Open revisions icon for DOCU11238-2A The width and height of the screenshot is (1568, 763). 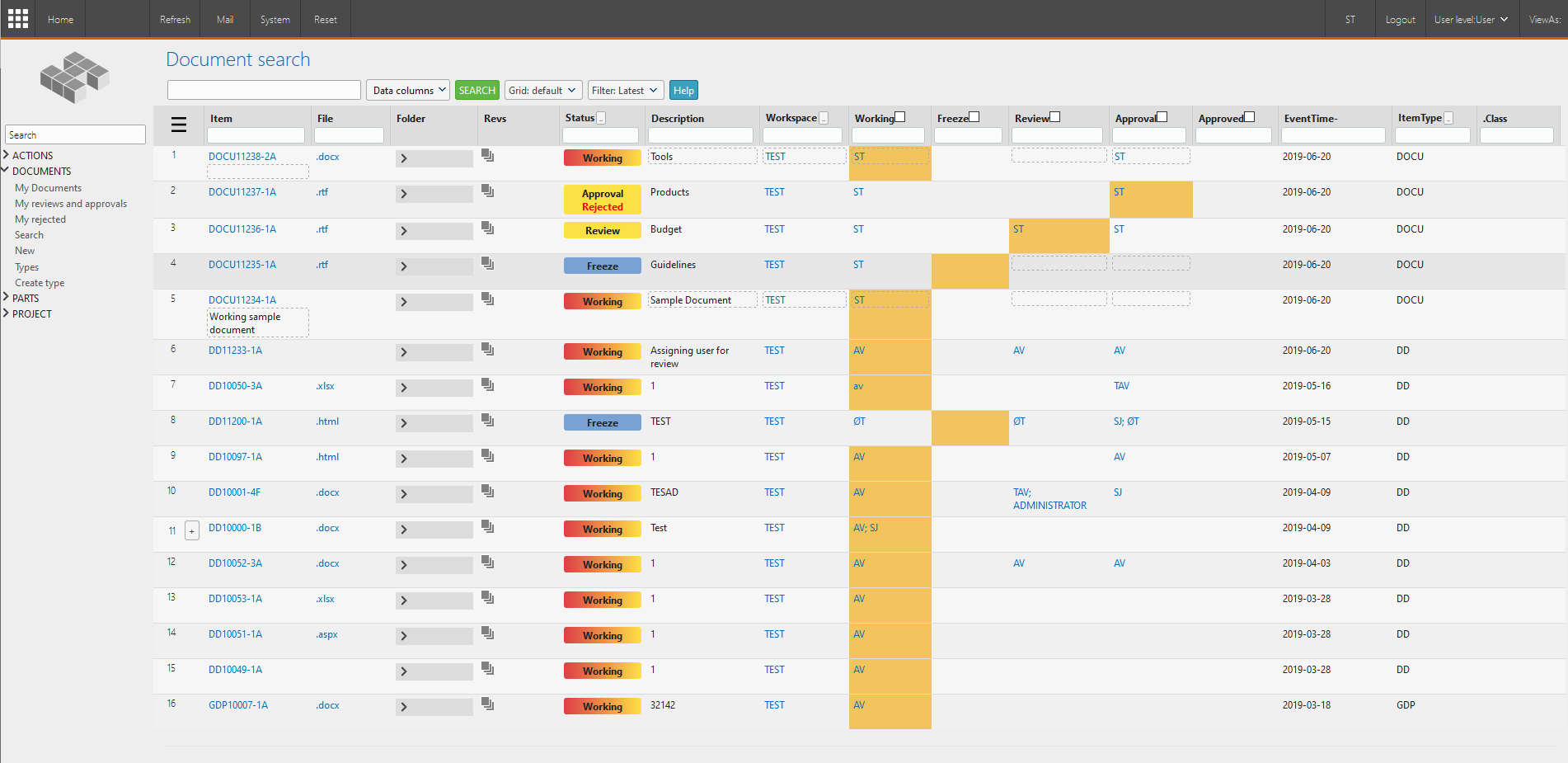tap(488, 155)
